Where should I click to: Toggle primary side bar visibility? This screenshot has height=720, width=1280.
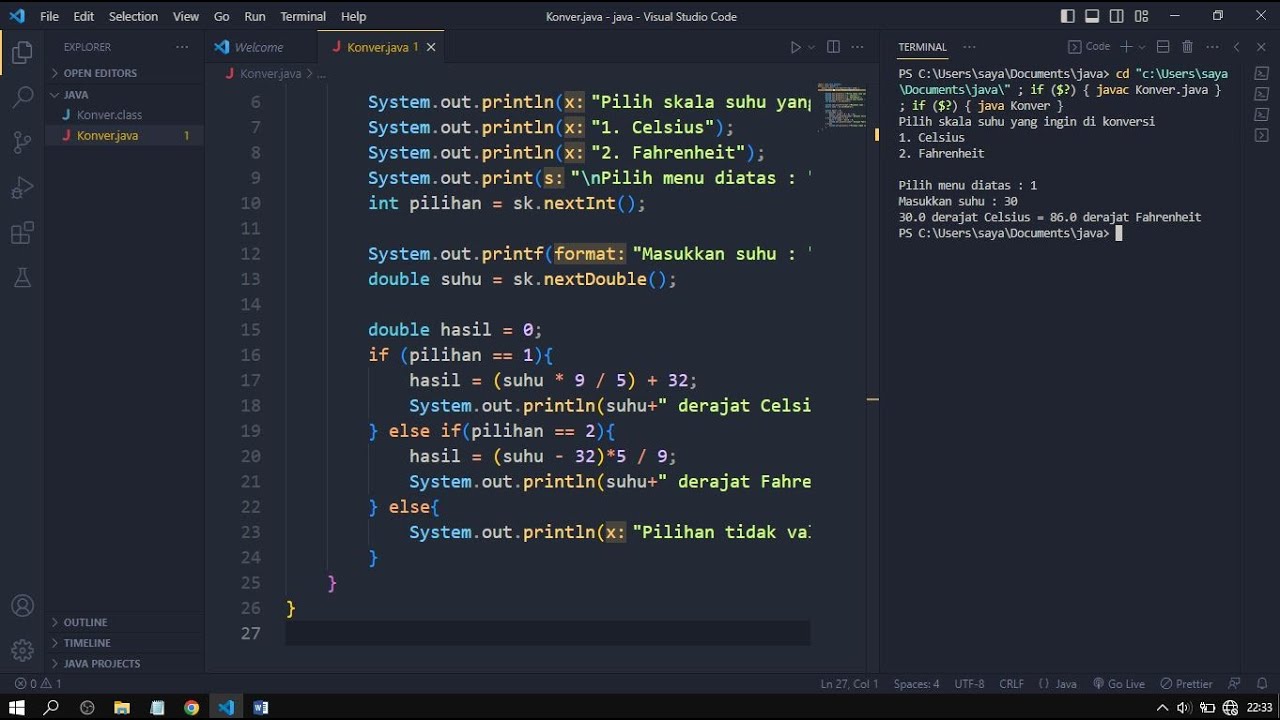pyautogui.click(x=1068, y=16)
